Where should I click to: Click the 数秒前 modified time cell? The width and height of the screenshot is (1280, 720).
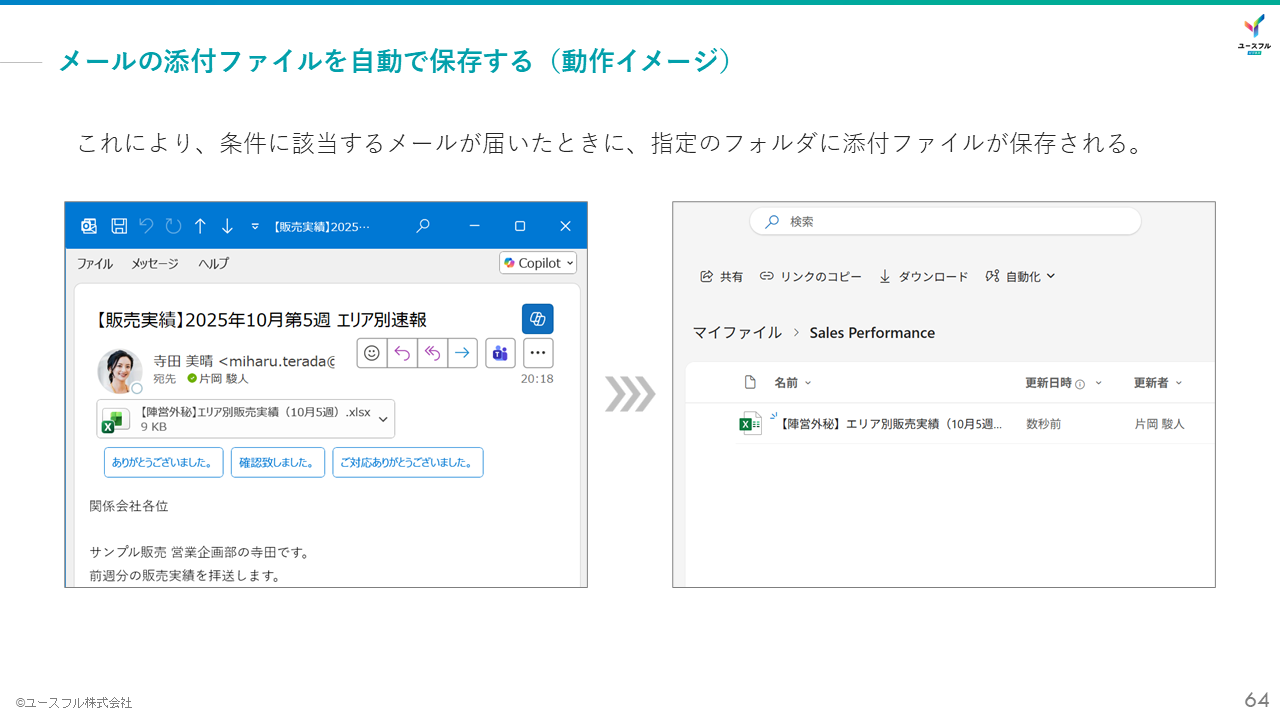(1044, 424)
